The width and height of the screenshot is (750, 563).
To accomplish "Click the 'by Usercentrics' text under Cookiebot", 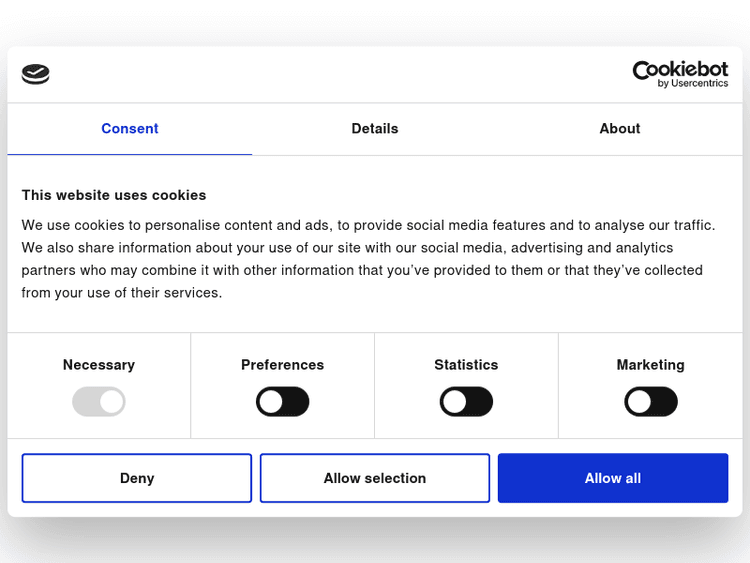I will coord(692,84).
